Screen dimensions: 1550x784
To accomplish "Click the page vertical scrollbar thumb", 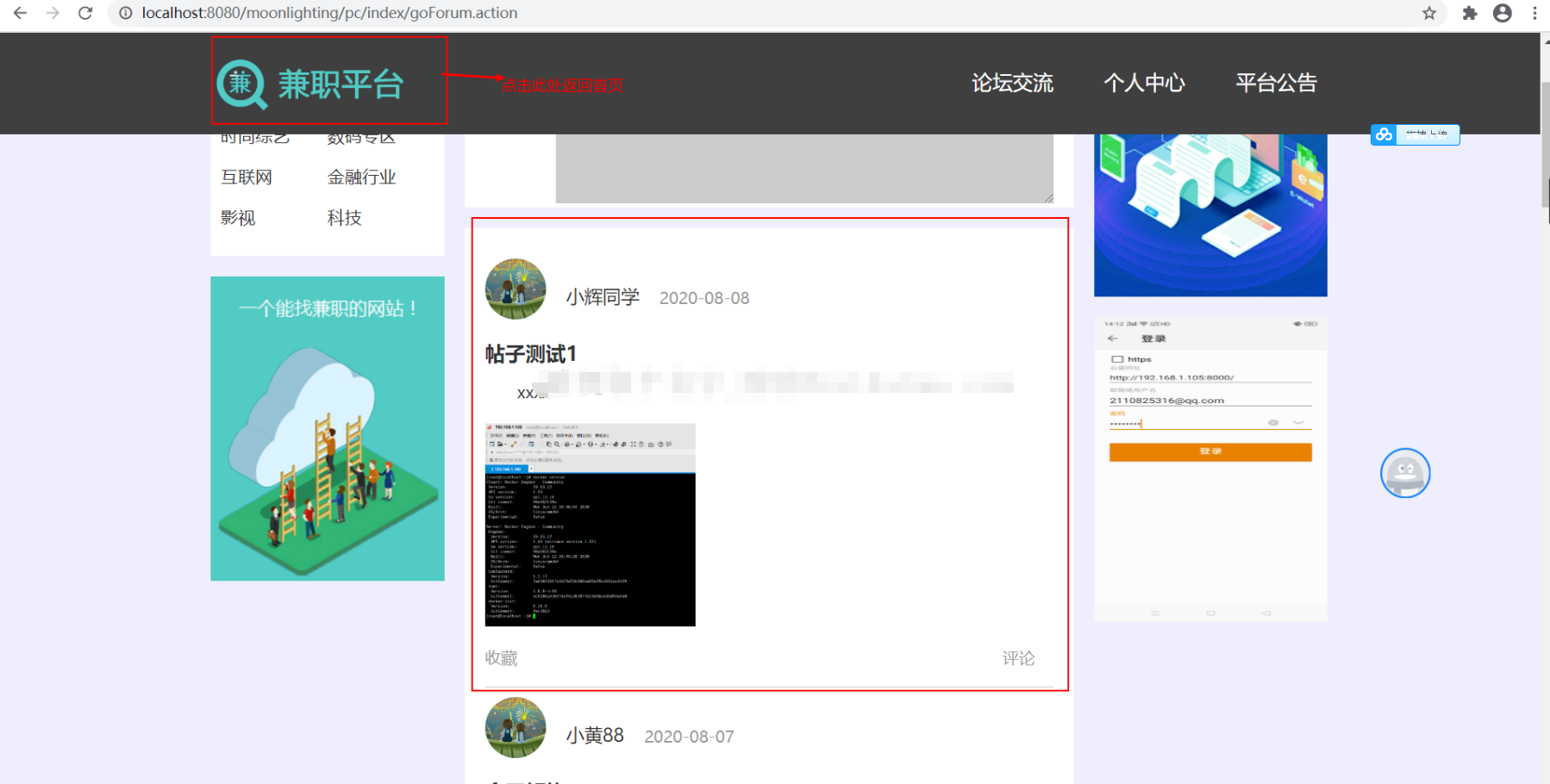I will click(1545, 145).
